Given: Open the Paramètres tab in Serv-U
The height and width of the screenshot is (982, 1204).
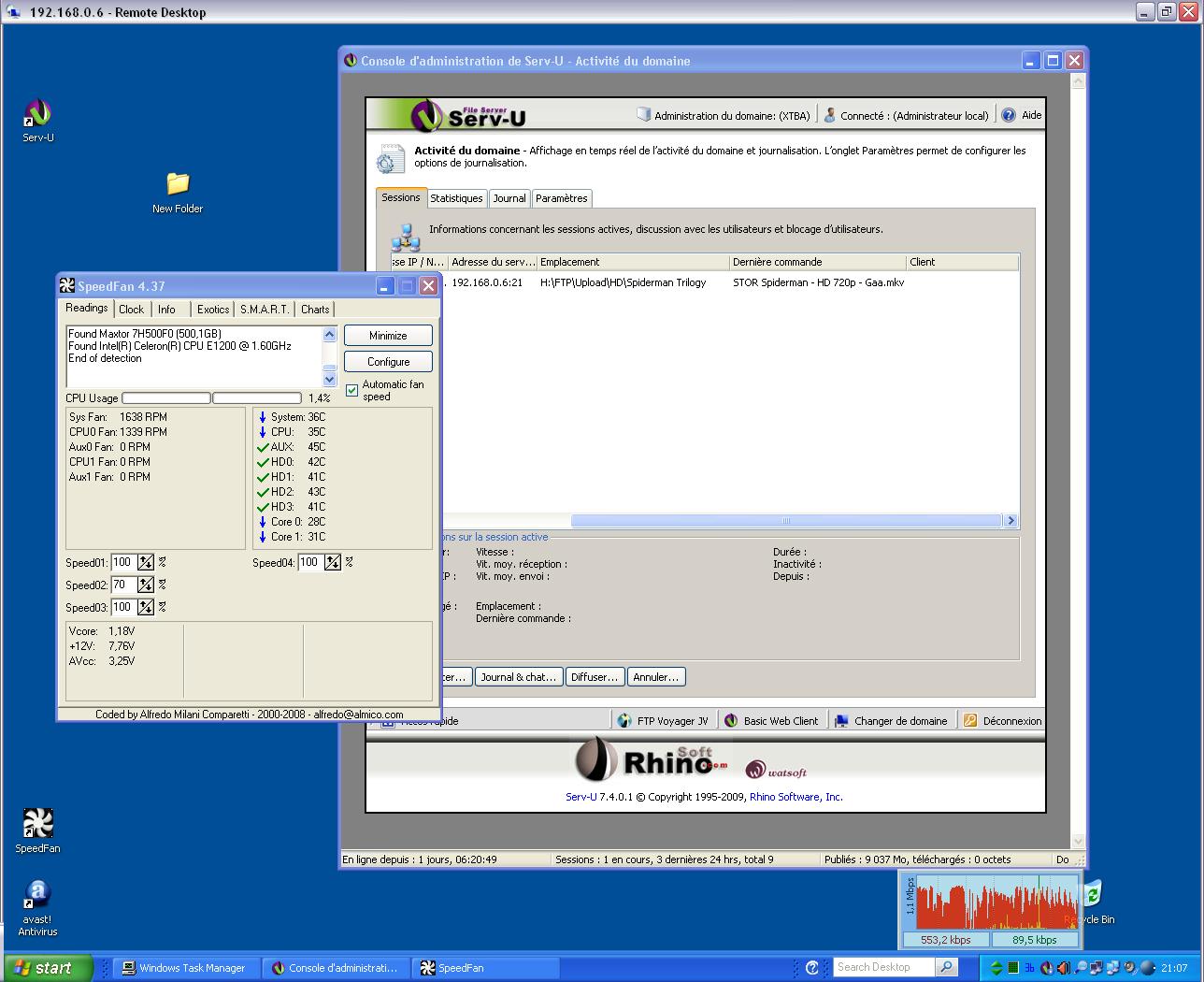Looking at the screenshot, I should (x=562, y=198).
